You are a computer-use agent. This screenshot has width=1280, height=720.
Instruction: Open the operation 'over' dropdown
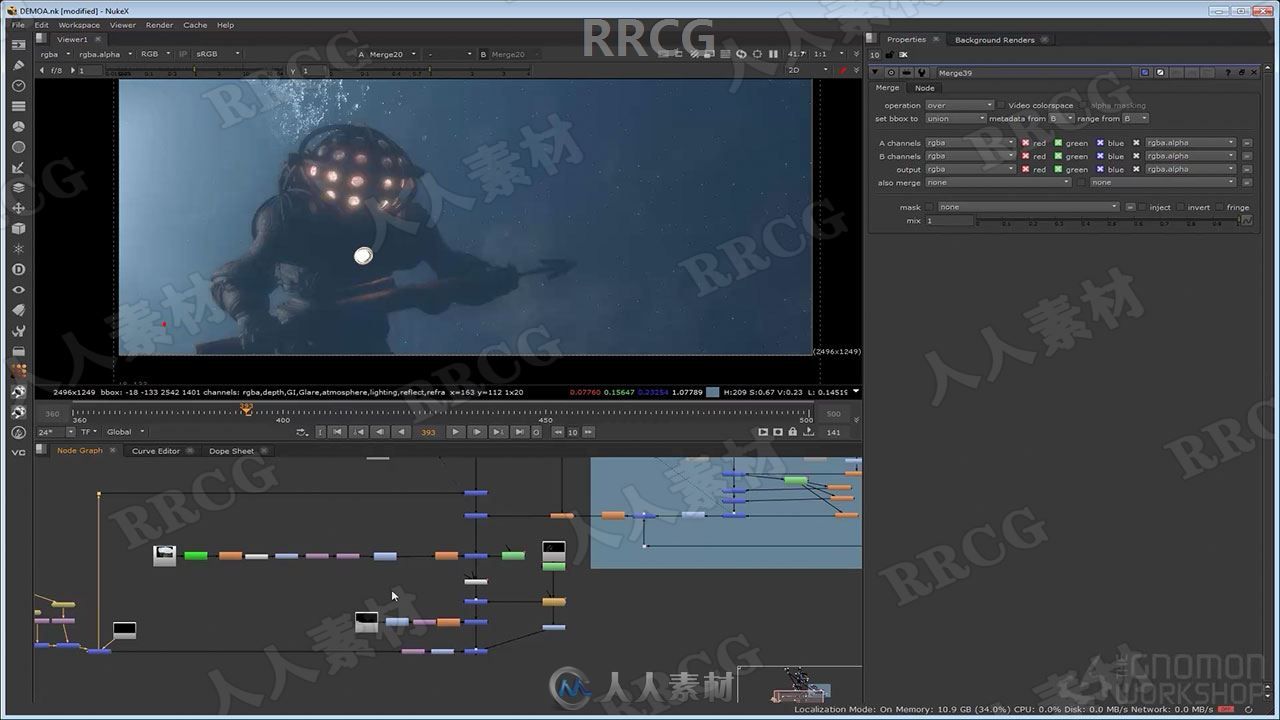coord(959,105)
